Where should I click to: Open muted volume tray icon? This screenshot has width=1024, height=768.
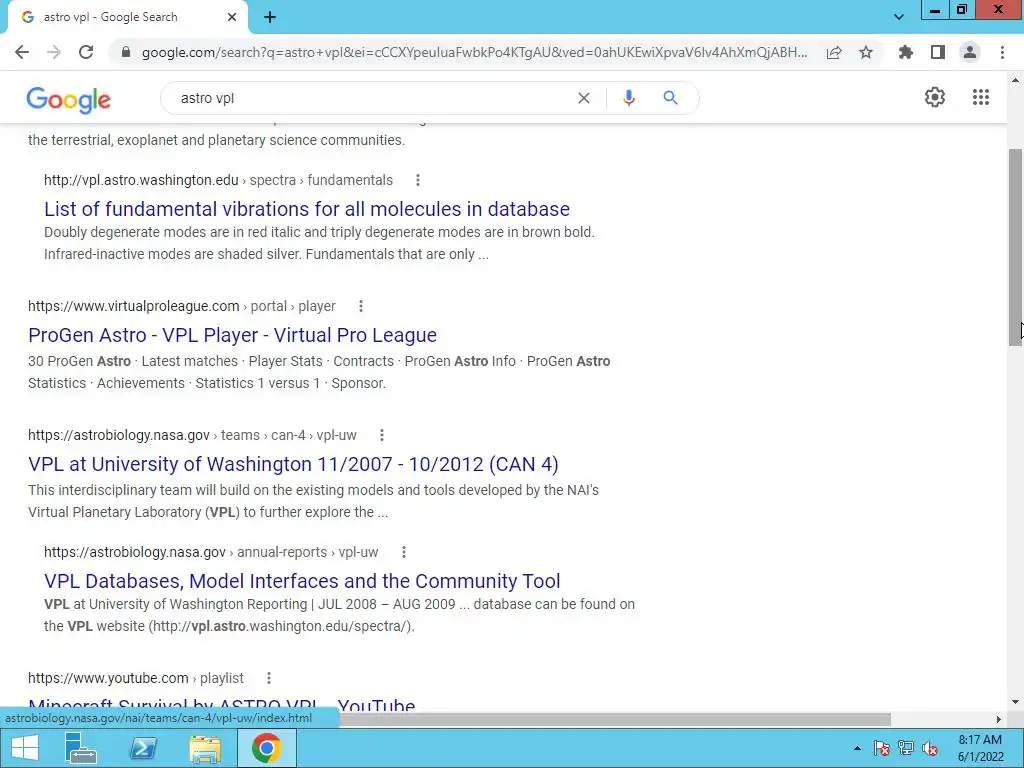(930, 748)
